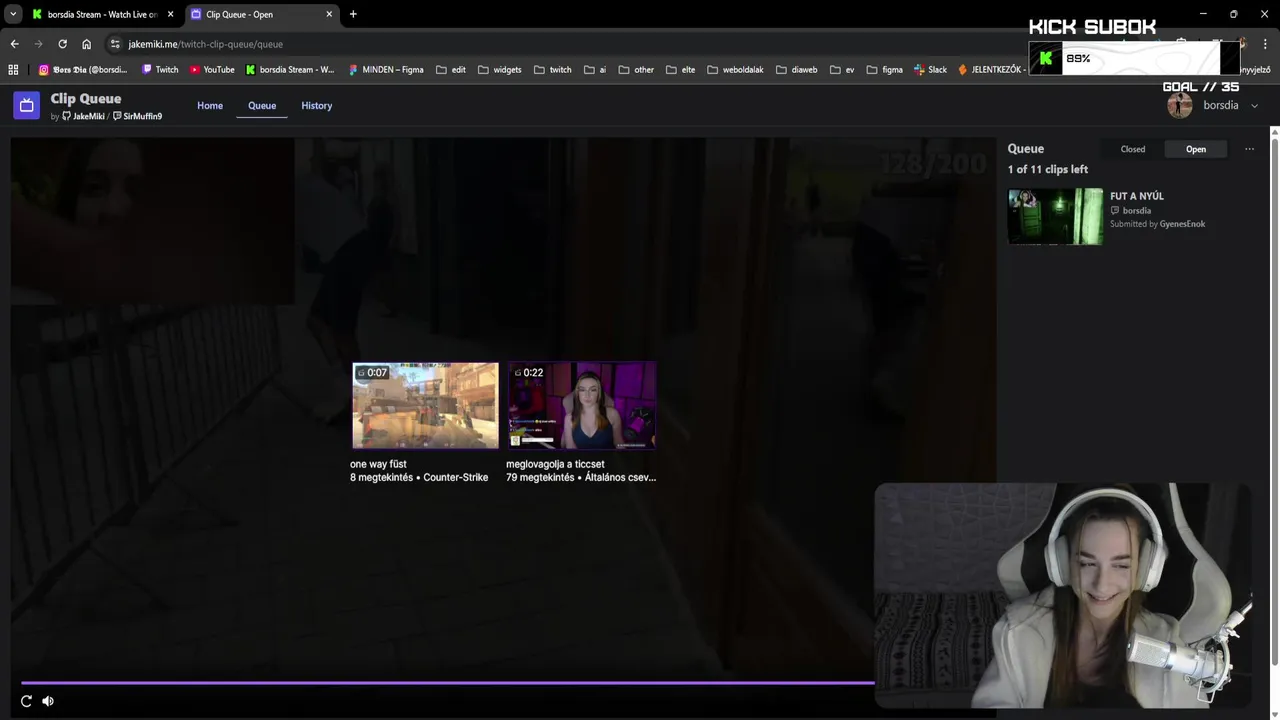Viewport: 1280px width, 720px height.
Task: Click the Queue panel heading
Action: (x=1026, y=149)
